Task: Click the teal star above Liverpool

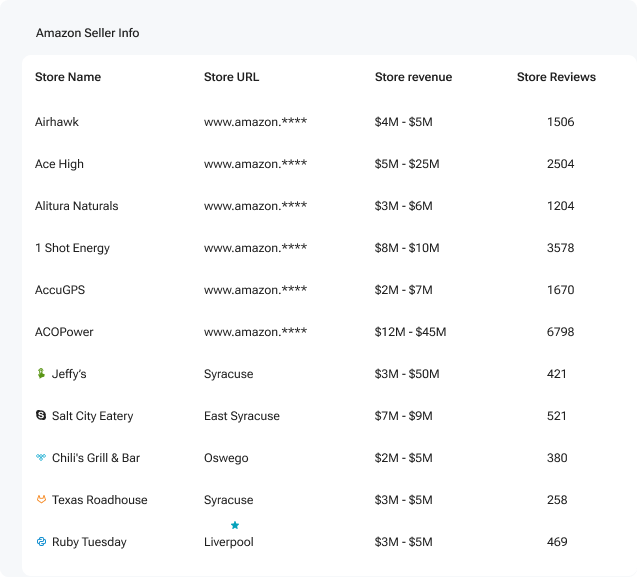Action: (x=235, y=525)
